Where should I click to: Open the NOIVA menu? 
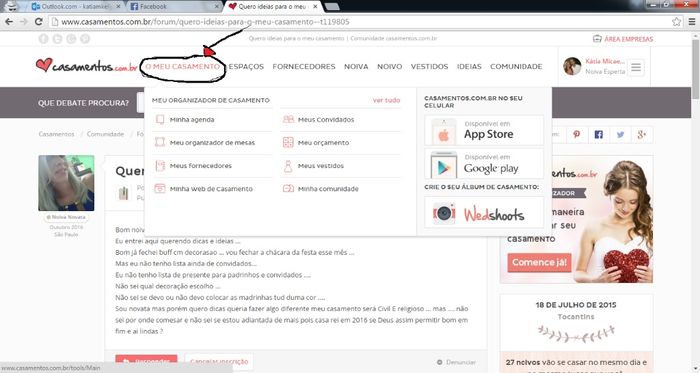click(356, 66)
